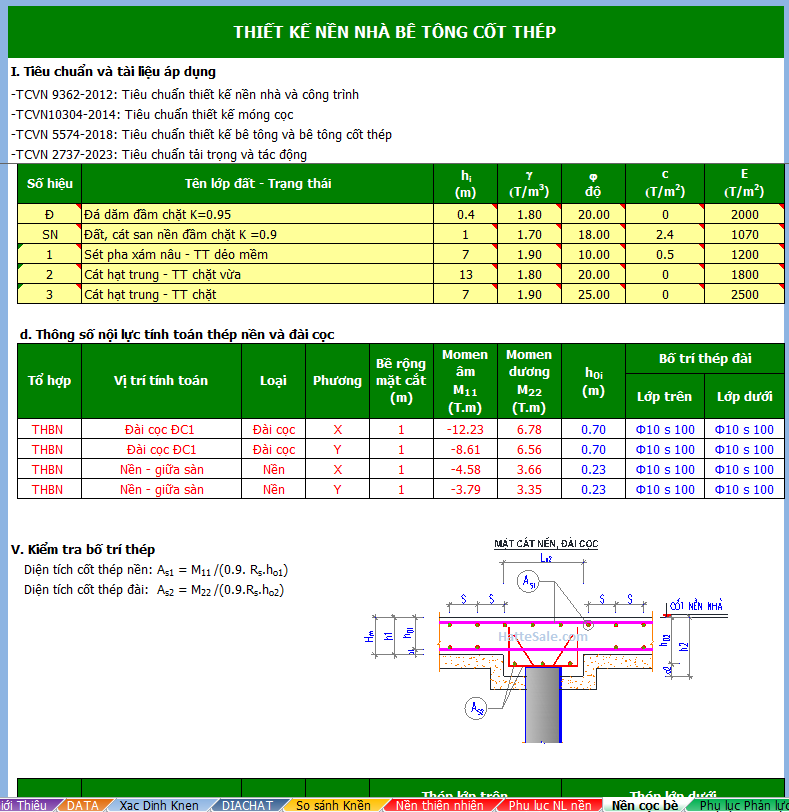Viewport: 789px width, 812px height.
Task: Click formula Diện tích cốt thép nền As1
Action: pyautogui.click(x=156, y=570)
